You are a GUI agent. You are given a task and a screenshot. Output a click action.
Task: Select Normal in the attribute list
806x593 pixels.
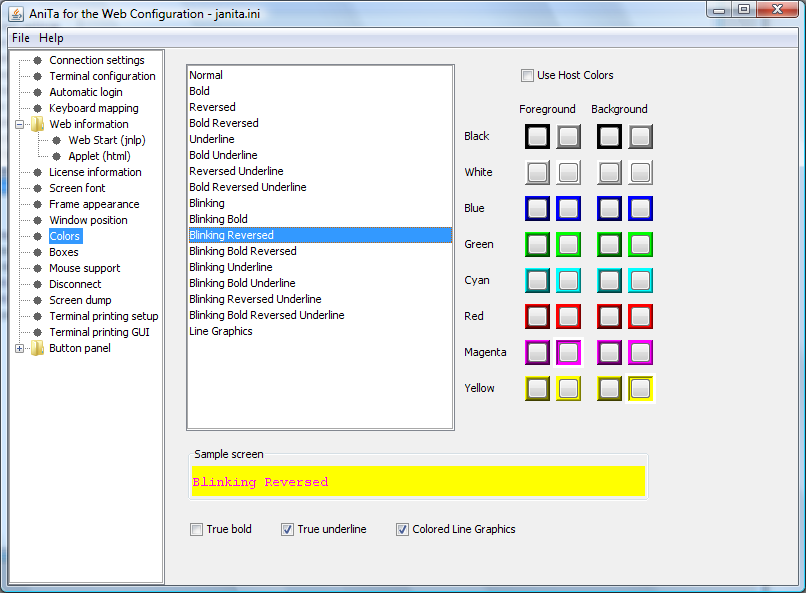[320, 75]
